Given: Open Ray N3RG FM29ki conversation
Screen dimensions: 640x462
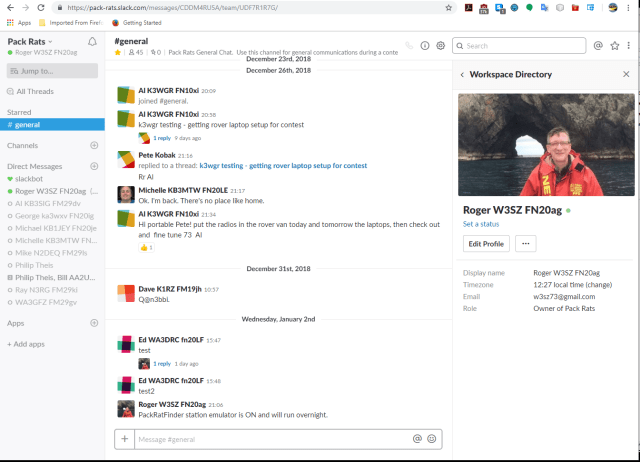Looking at the screenshot, I should (x=42, y=290).
